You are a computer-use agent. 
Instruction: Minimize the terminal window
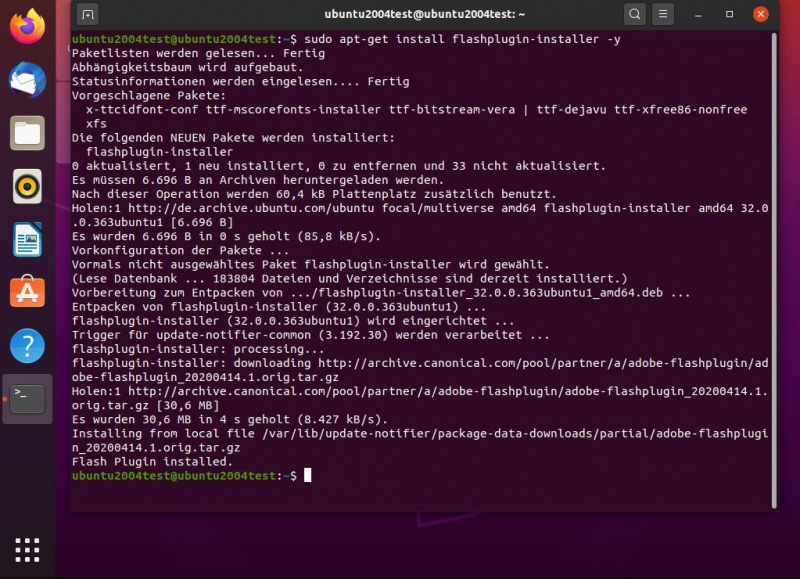click(698, 14)
